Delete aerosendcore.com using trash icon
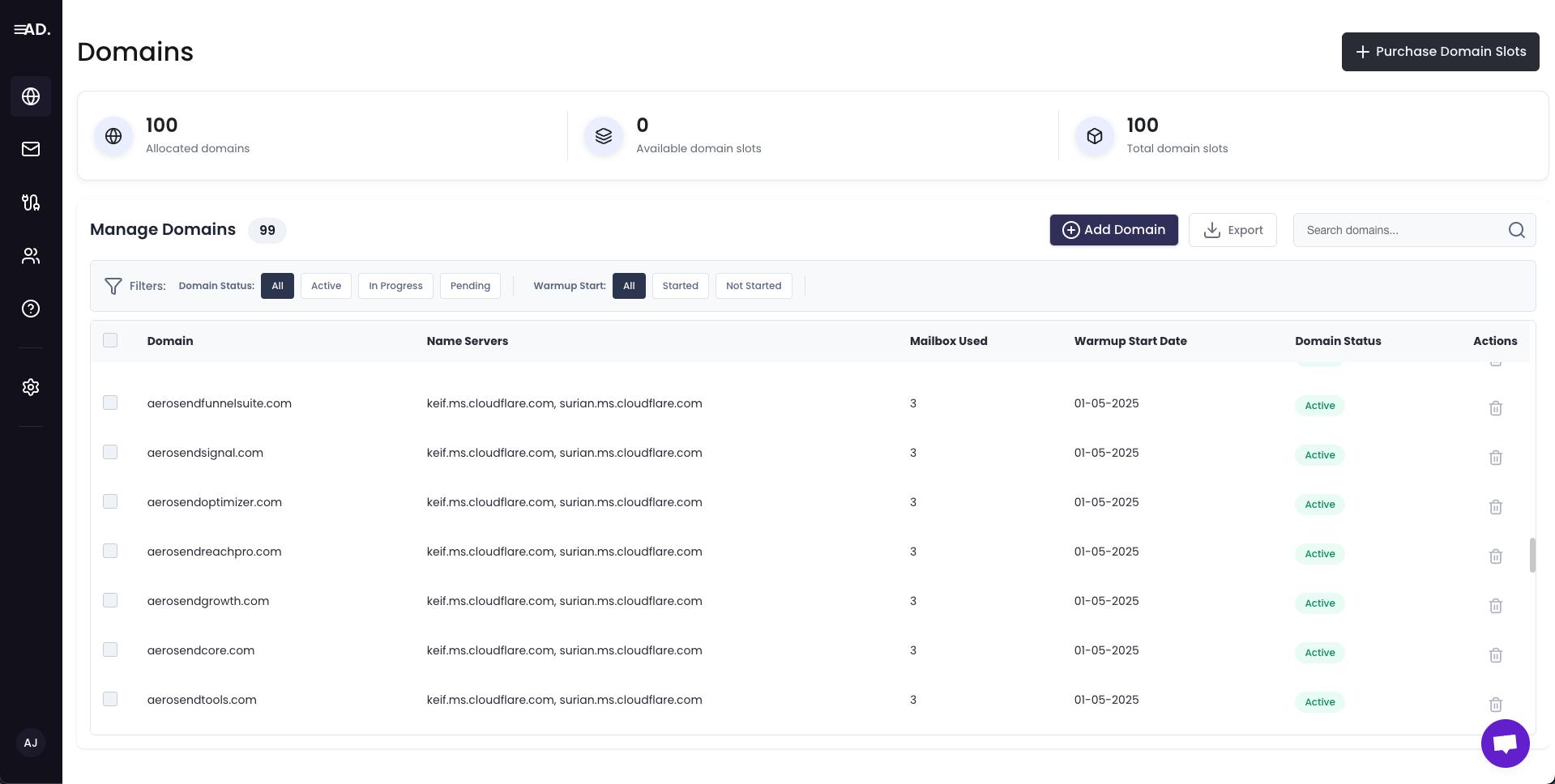The height and width of the screenshot is (784, 1555). click(x=1495, y=655)
